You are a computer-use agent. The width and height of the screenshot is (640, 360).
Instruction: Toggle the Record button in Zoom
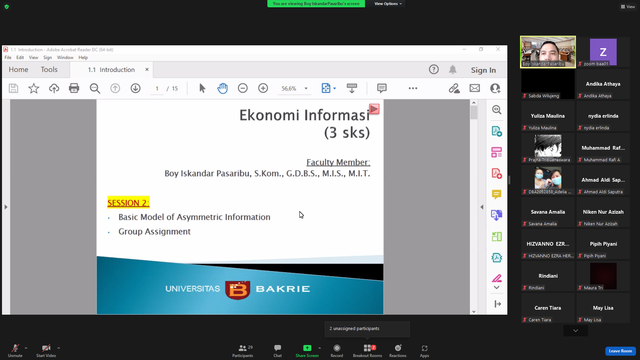(337, 350)
